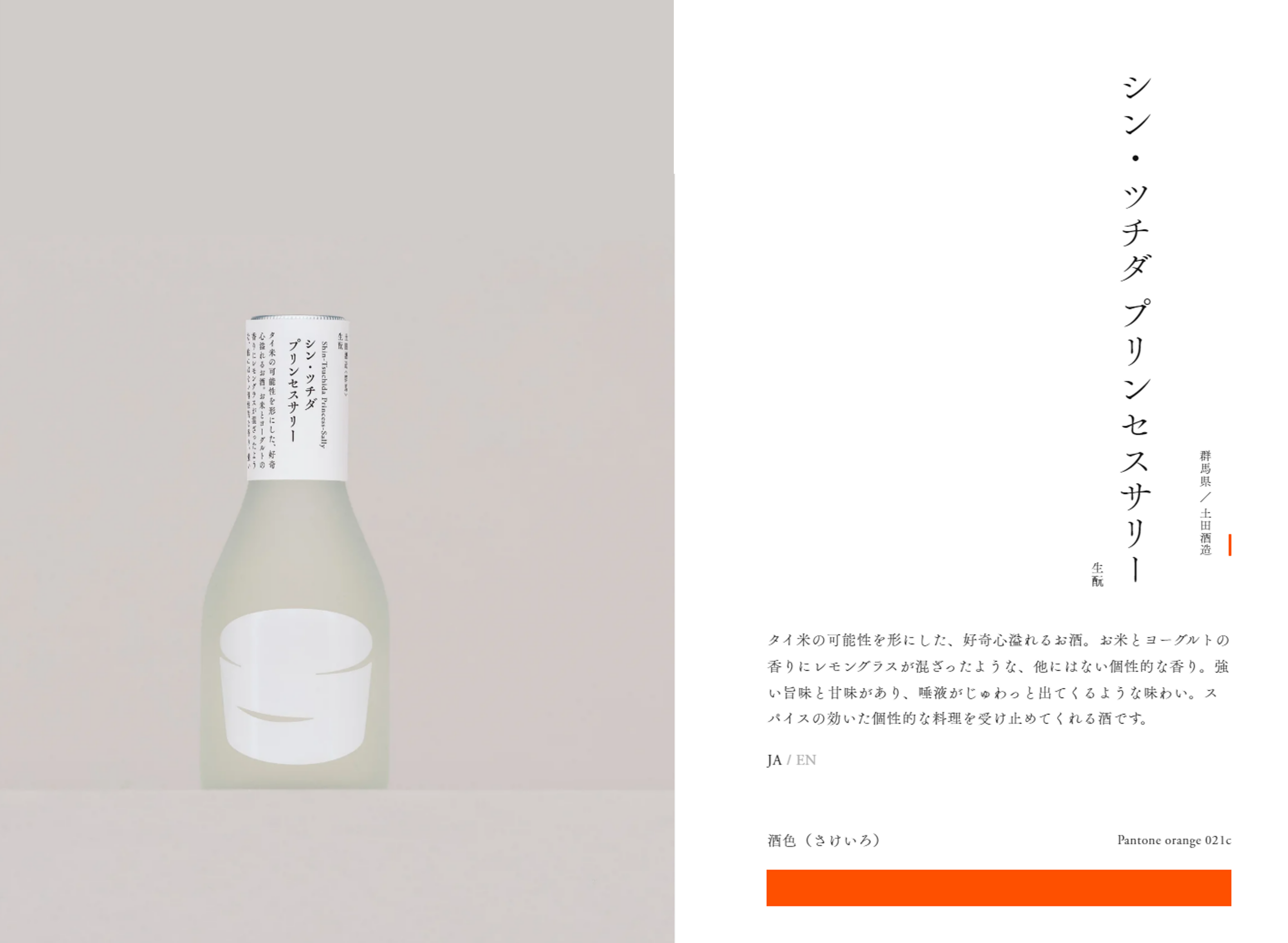Viewport: 1288px width, 943px height.
Task: Switch language to EN
Action: tap(806, 760)
